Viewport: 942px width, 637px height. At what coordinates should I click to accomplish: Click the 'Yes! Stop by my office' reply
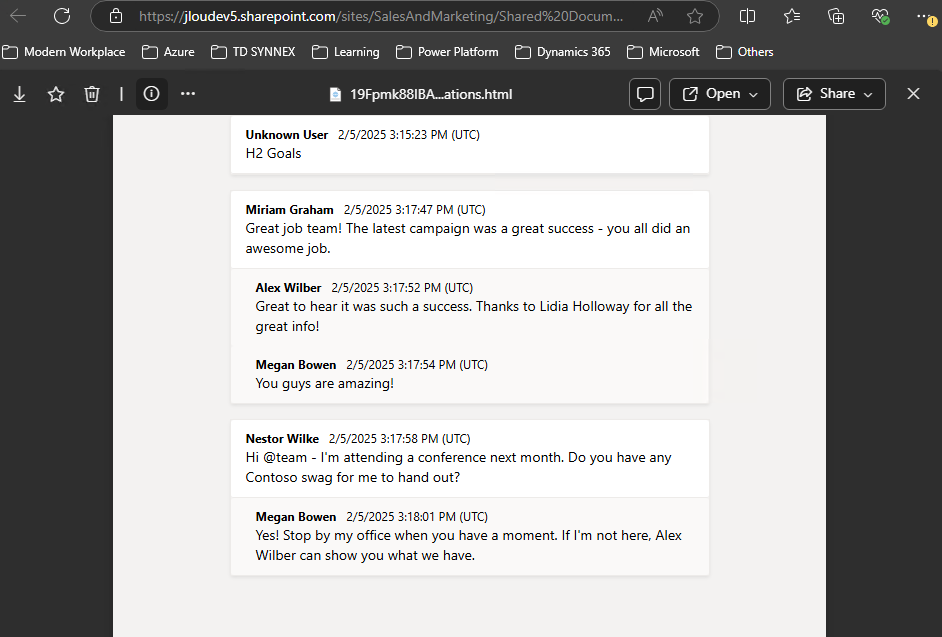pyautogui.click(x=469, y=545)
